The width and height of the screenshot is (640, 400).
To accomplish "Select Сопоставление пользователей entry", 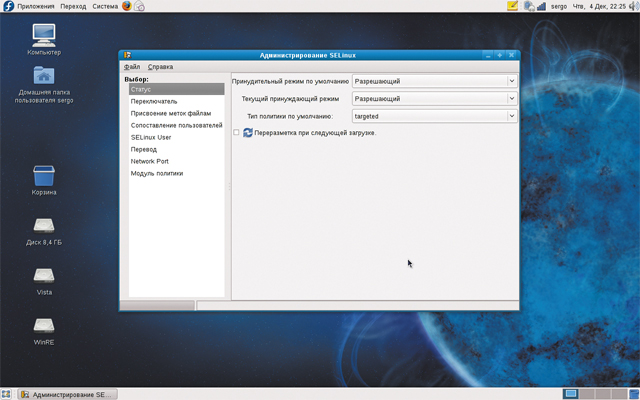I will tap(176, 125).
